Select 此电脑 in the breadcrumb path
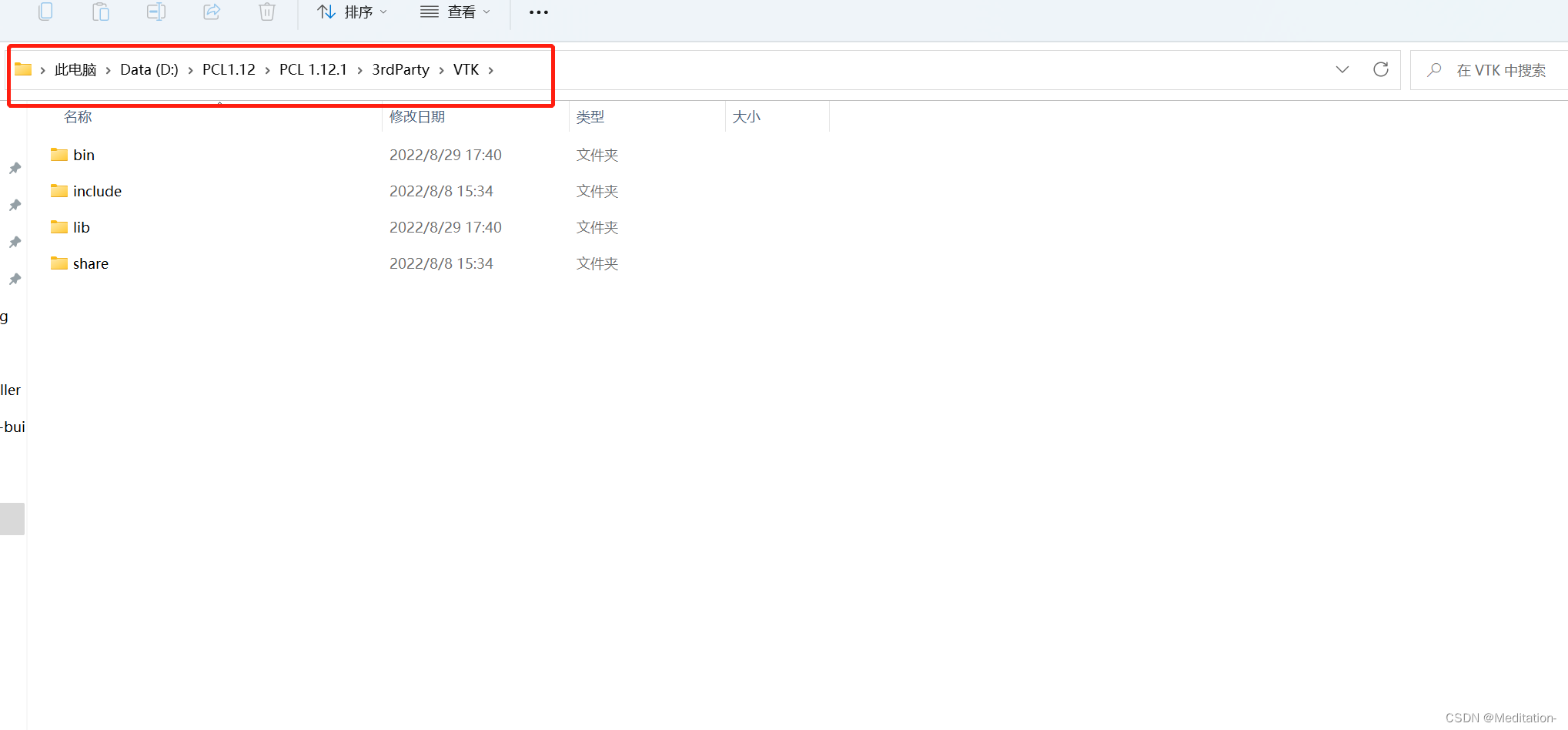Screen dimensions: 1568x730 [75, 70]
